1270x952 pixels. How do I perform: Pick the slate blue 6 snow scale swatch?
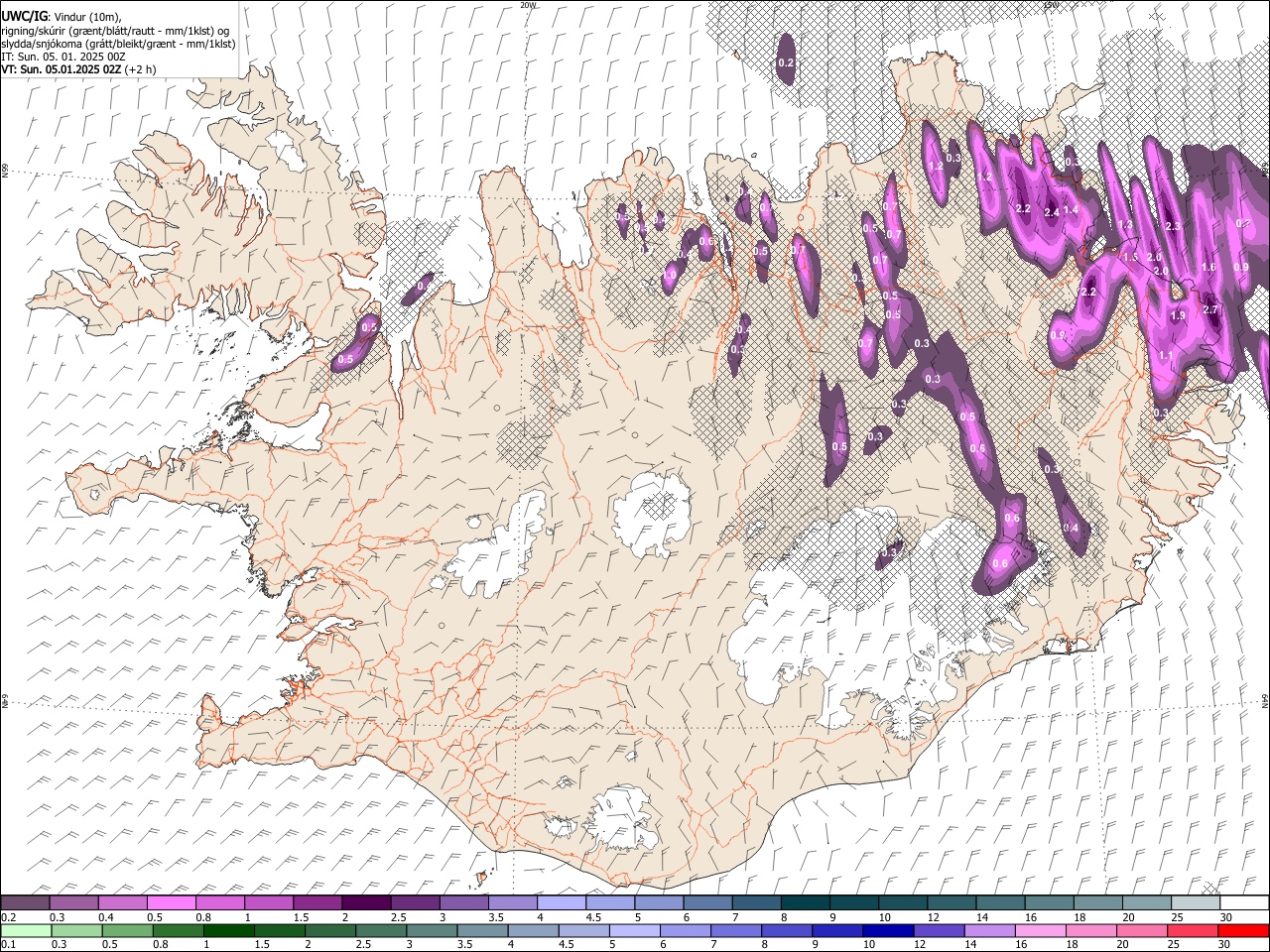tap(706, 902)
